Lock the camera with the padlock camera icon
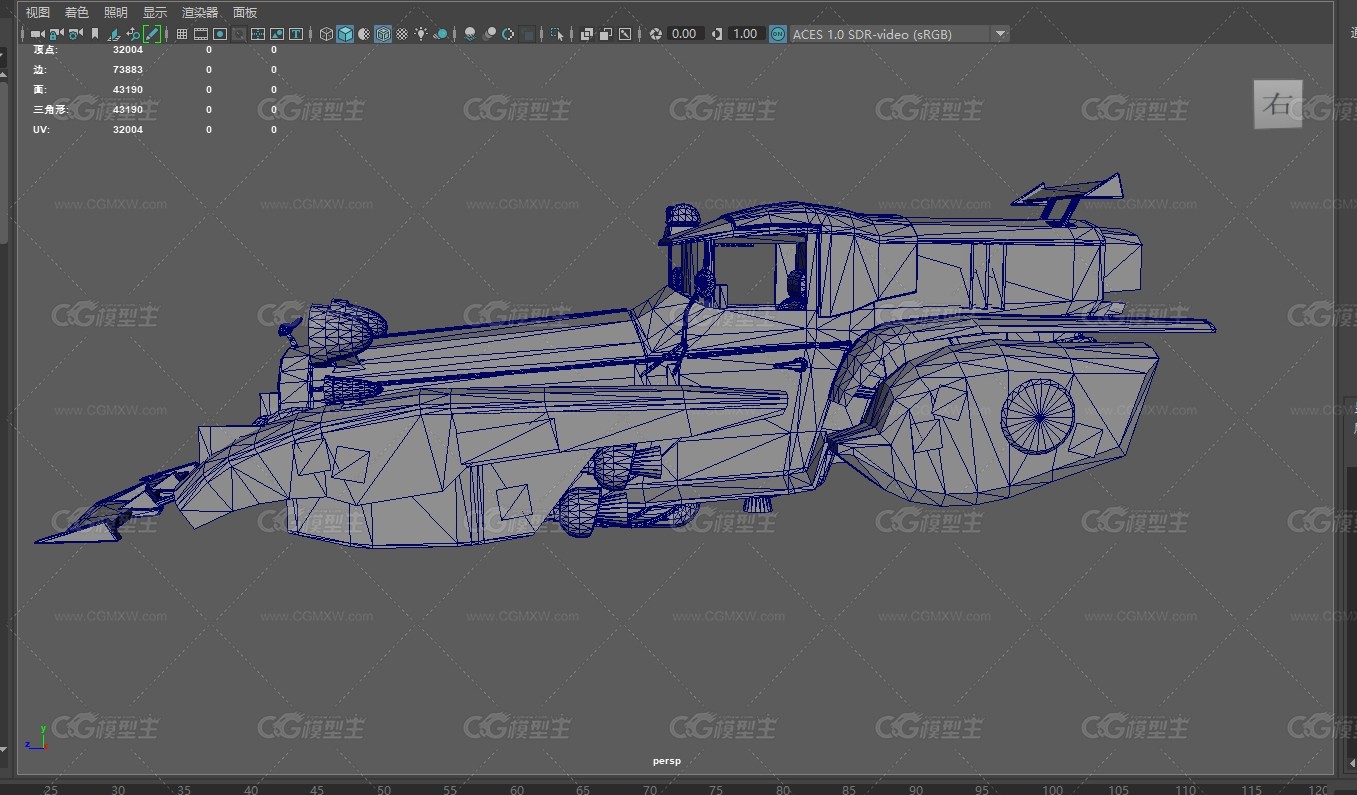This screenshot has width=1357, height=795. (56, 34)
